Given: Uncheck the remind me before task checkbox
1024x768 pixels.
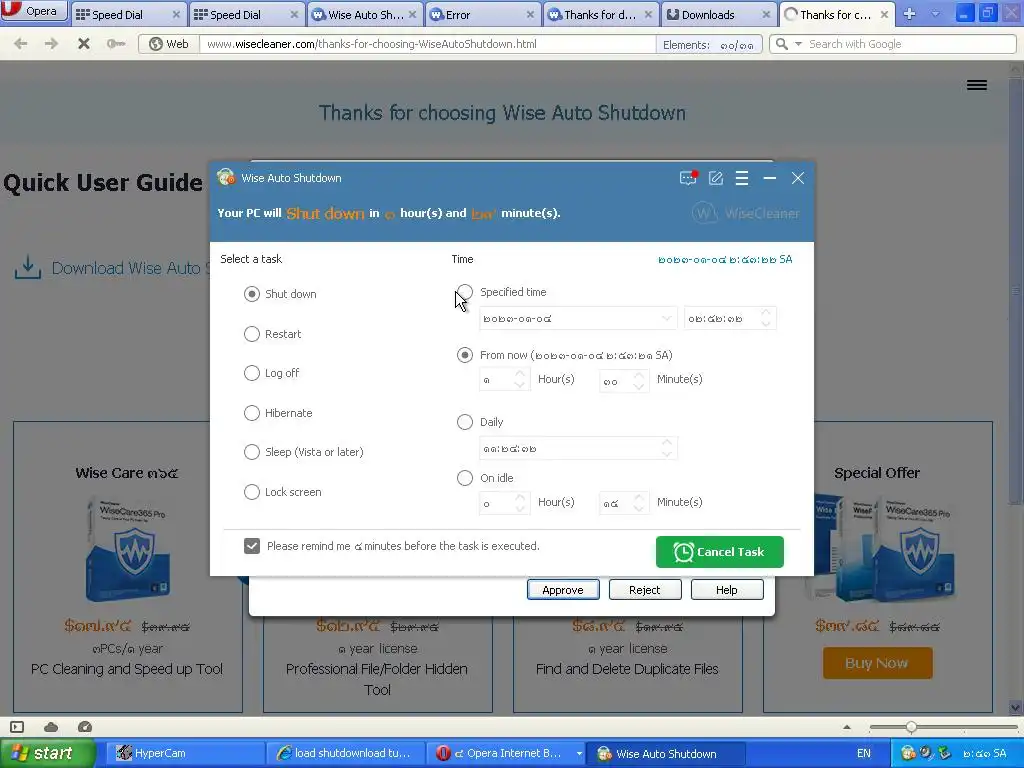Looking at the screenshot, I should pos(252,546).
